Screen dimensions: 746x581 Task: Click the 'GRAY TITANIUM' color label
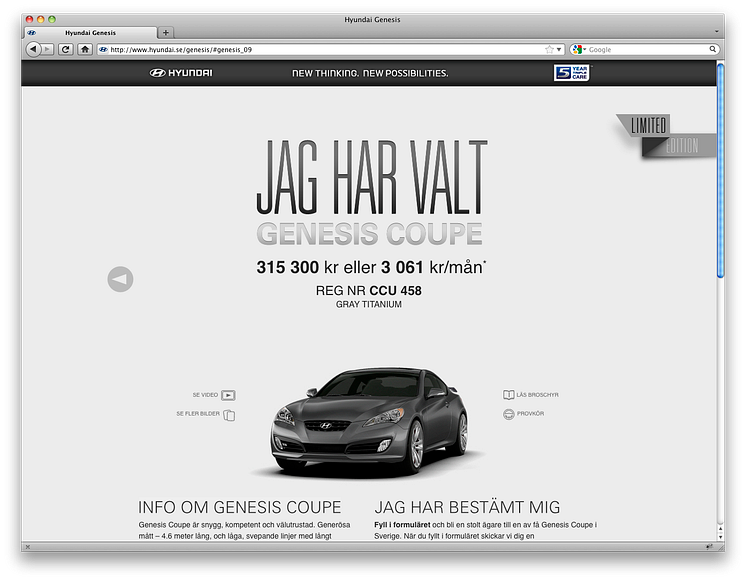[x=369, y=305]
